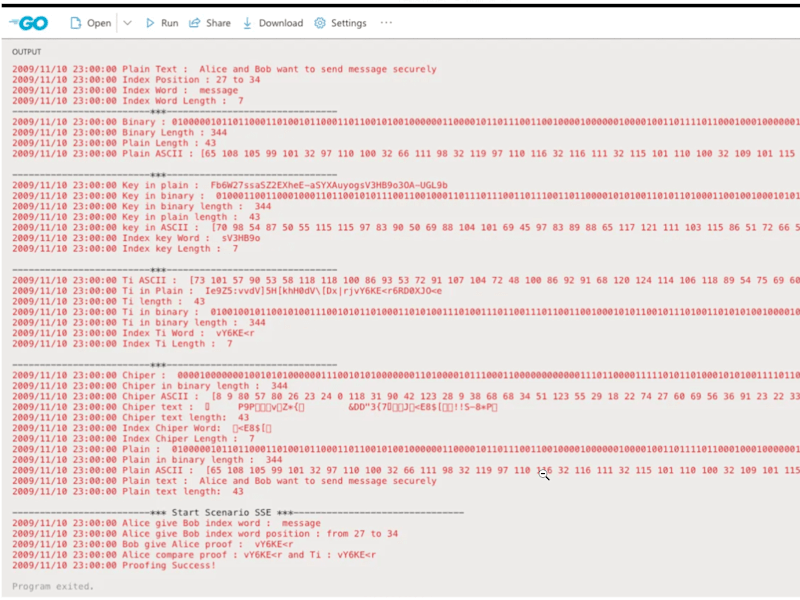
Task: Click the 'Key in binary length : 344' line
Action: [142, 206]
